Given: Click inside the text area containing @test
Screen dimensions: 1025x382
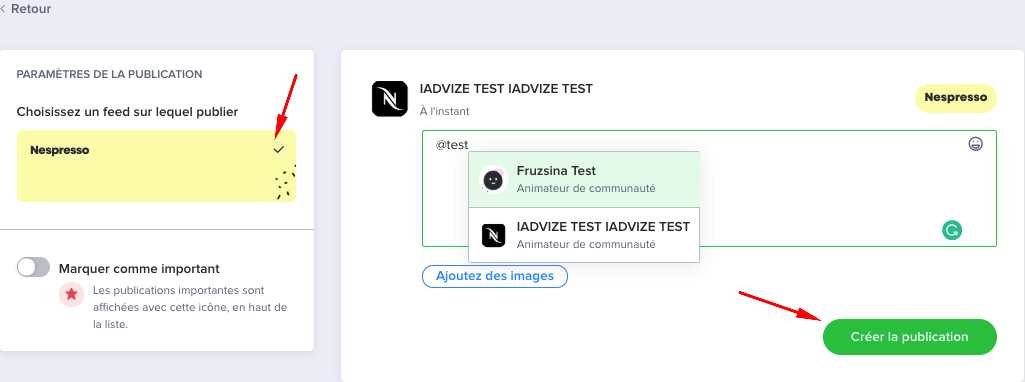Looking at the screenshot, I should coord(709,188).
